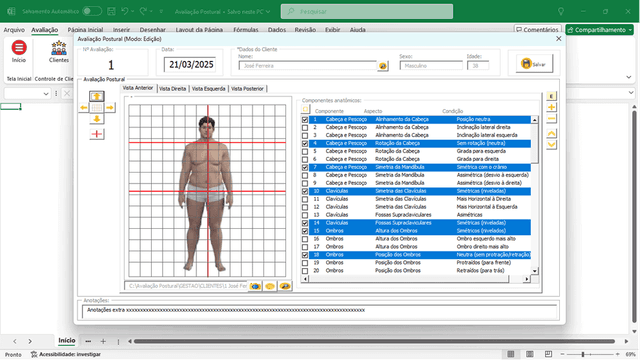Switch to Page Break Preview in status bar
Image resolution: width=640 pixels, height=360 pixels.
[549, 354]
